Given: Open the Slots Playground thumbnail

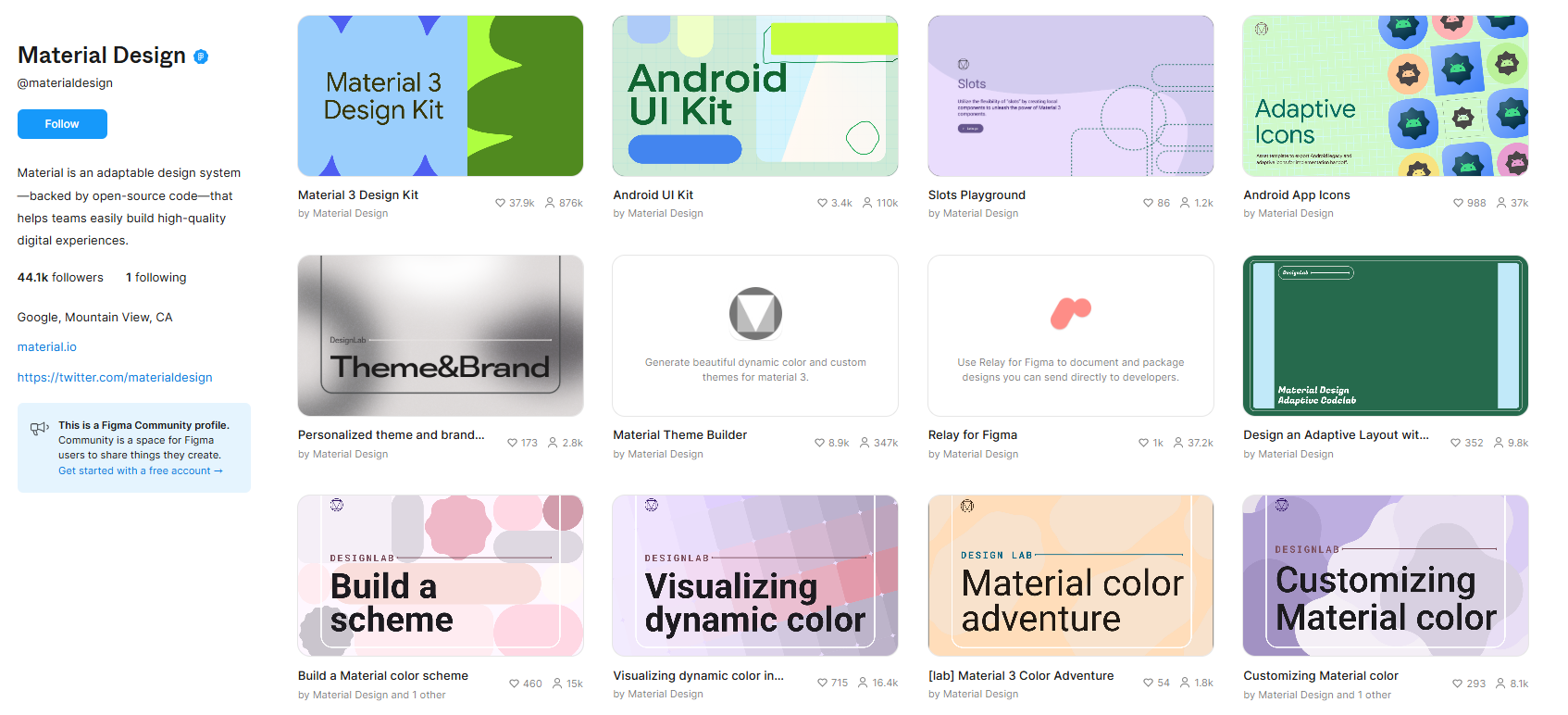Looking at the screenshot, I should (1071, 95).
